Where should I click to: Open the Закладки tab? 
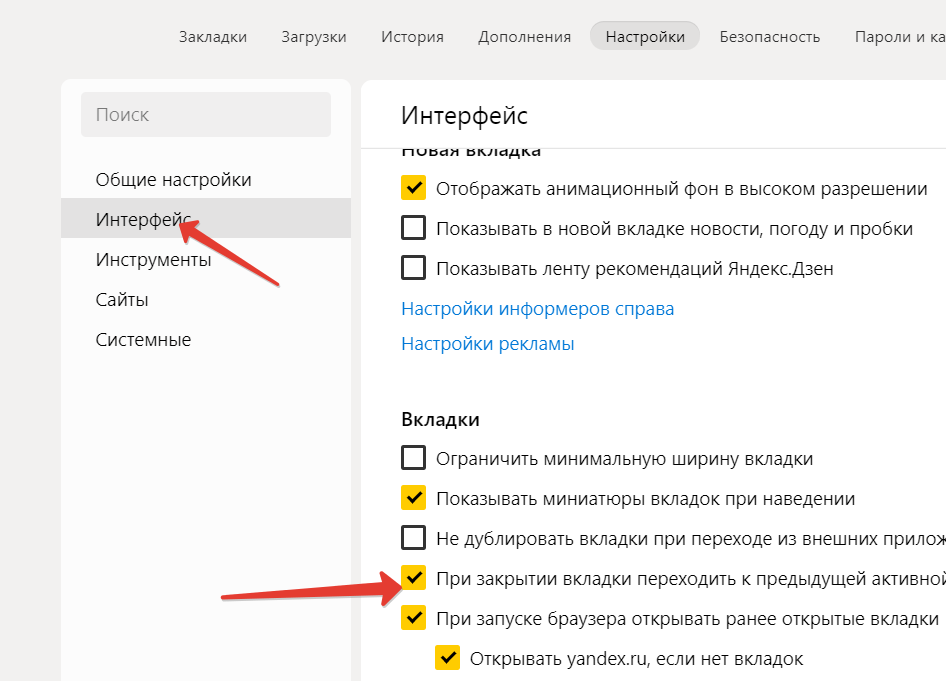click(x=212, y=37)
